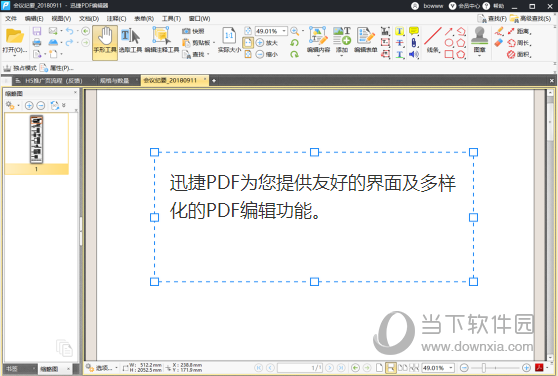Screen dimensions: 558x376
Task: Open the 工具(T) menu
Action: [x=172, y=18]
